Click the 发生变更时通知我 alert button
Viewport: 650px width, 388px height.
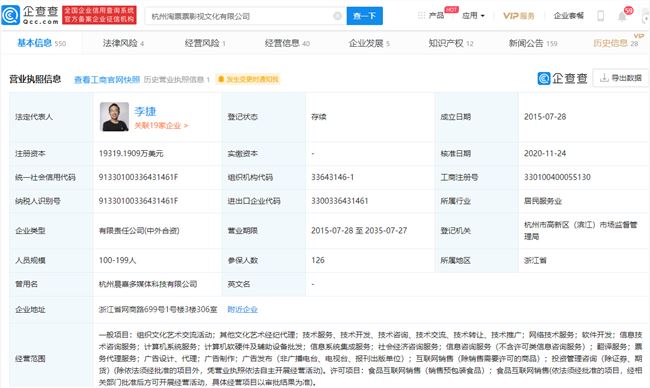click(x=248, y=79)
